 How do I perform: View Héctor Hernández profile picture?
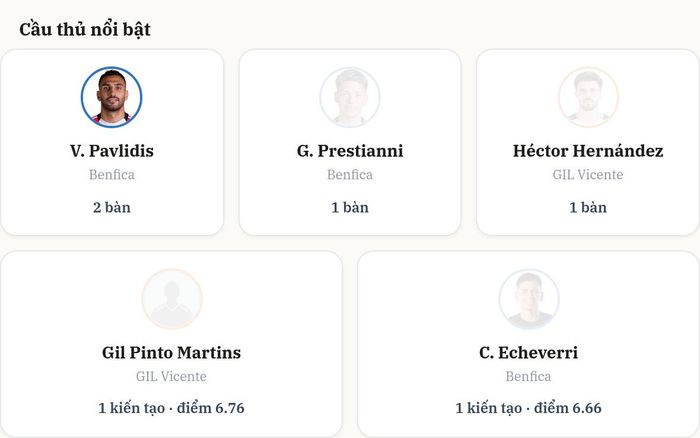588,97
